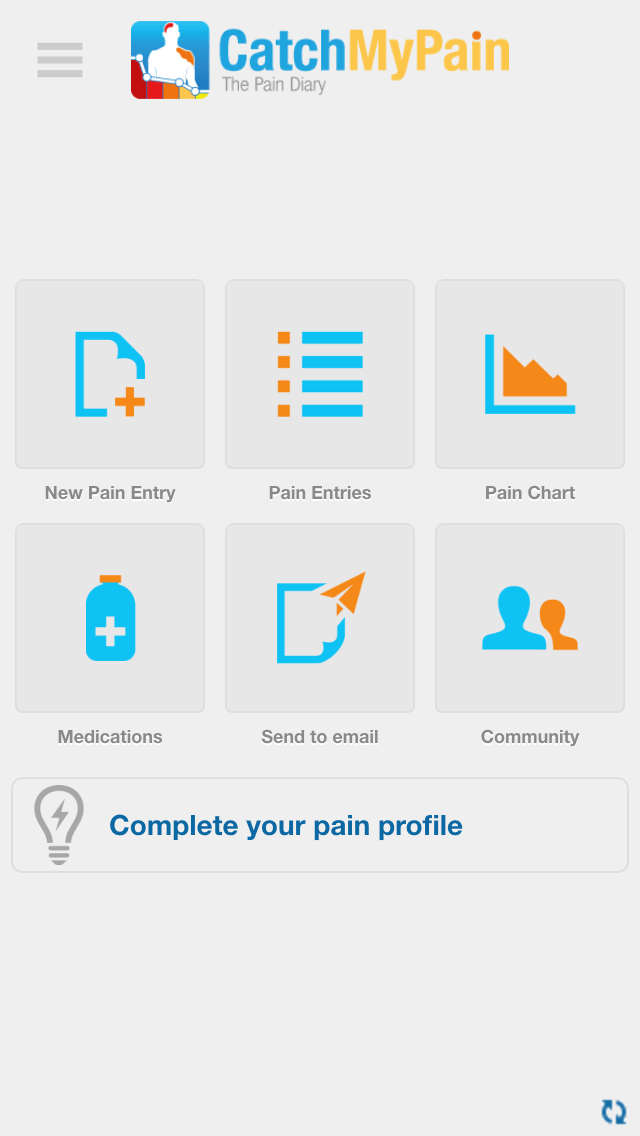Tap the sync arrows icon bottom right
This screenshot has width=640, height=1136.
coord(614,1110)
